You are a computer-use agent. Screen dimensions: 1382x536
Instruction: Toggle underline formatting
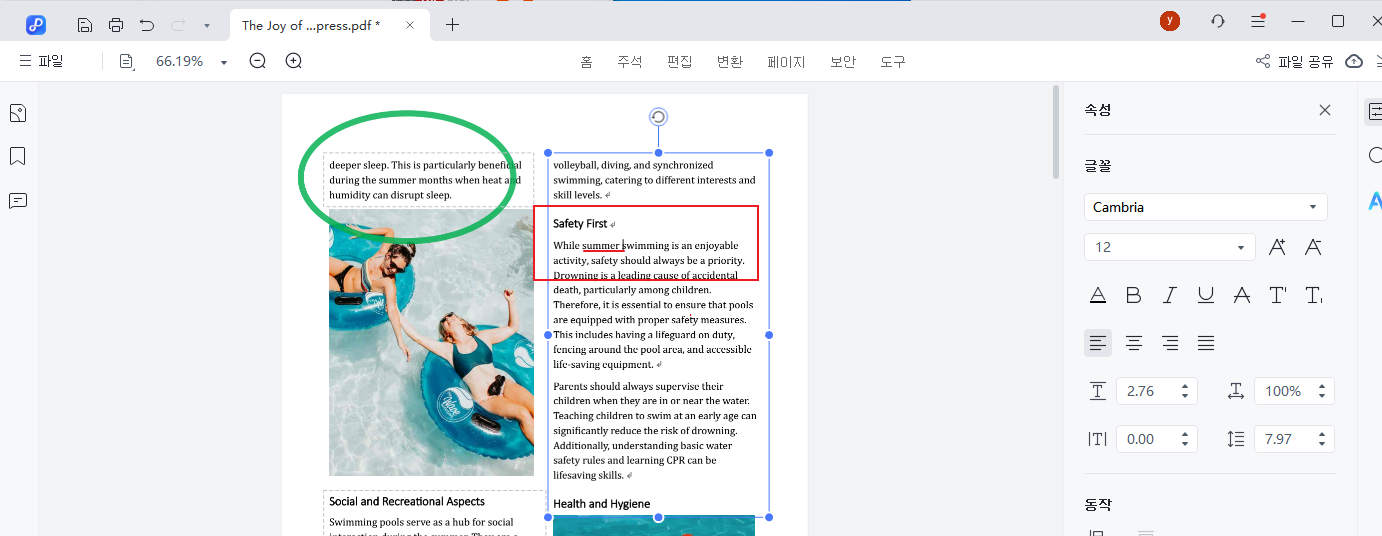(1206, 295)
